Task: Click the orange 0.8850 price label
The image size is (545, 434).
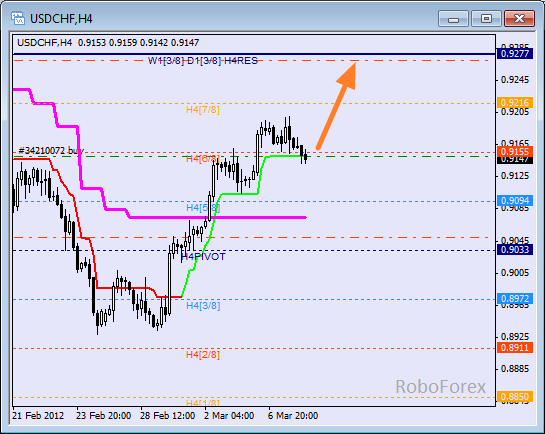Action: pos(515,396)
